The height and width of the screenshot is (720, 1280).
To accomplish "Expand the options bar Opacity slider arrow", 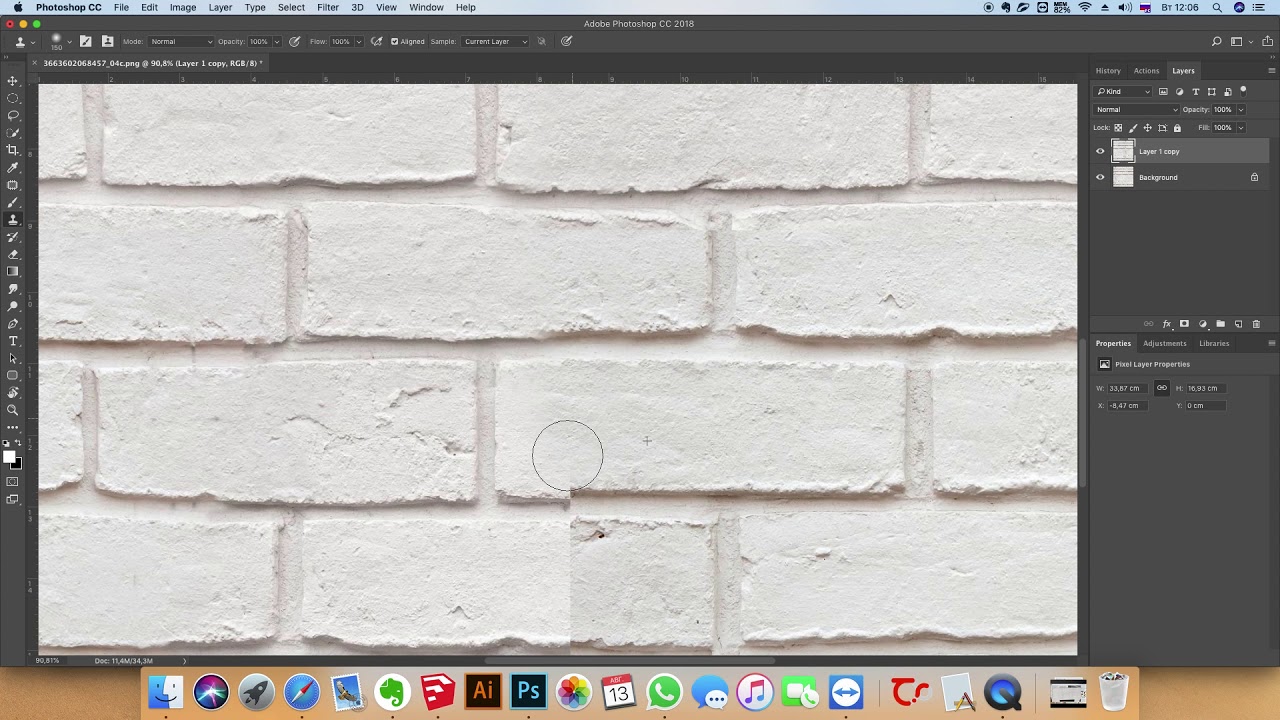I will 276,41.
